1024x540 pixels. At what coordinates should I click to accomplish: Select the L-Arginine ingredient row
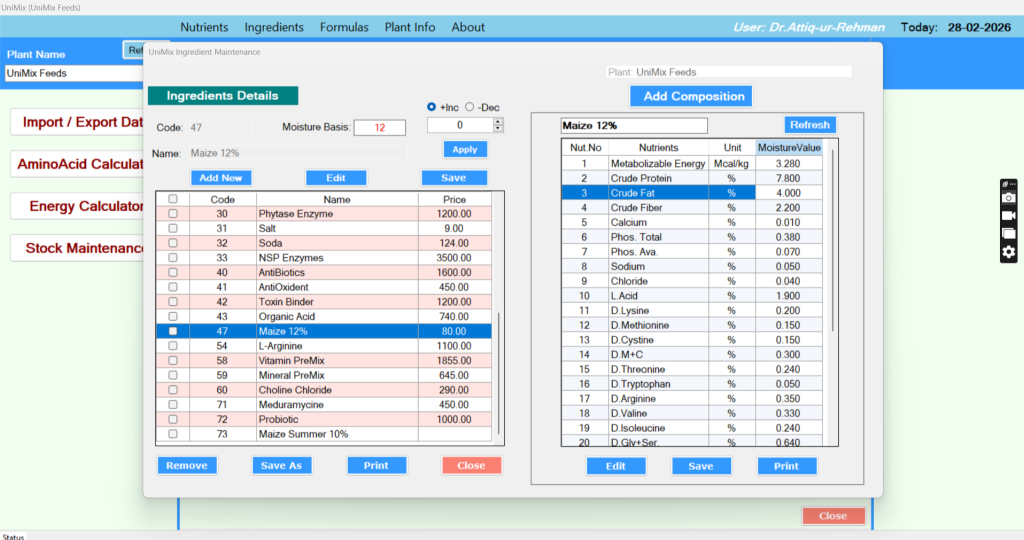pos(336,345)
